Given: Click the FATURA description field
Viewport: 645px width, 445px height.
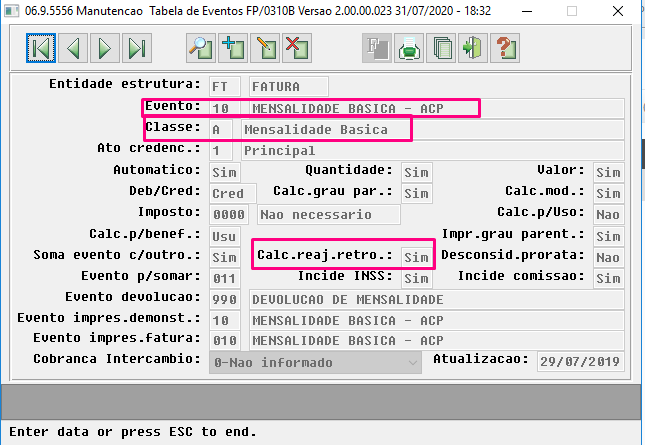Looking at the screenshot, I should pyautogui.click(x=289, y=86).
